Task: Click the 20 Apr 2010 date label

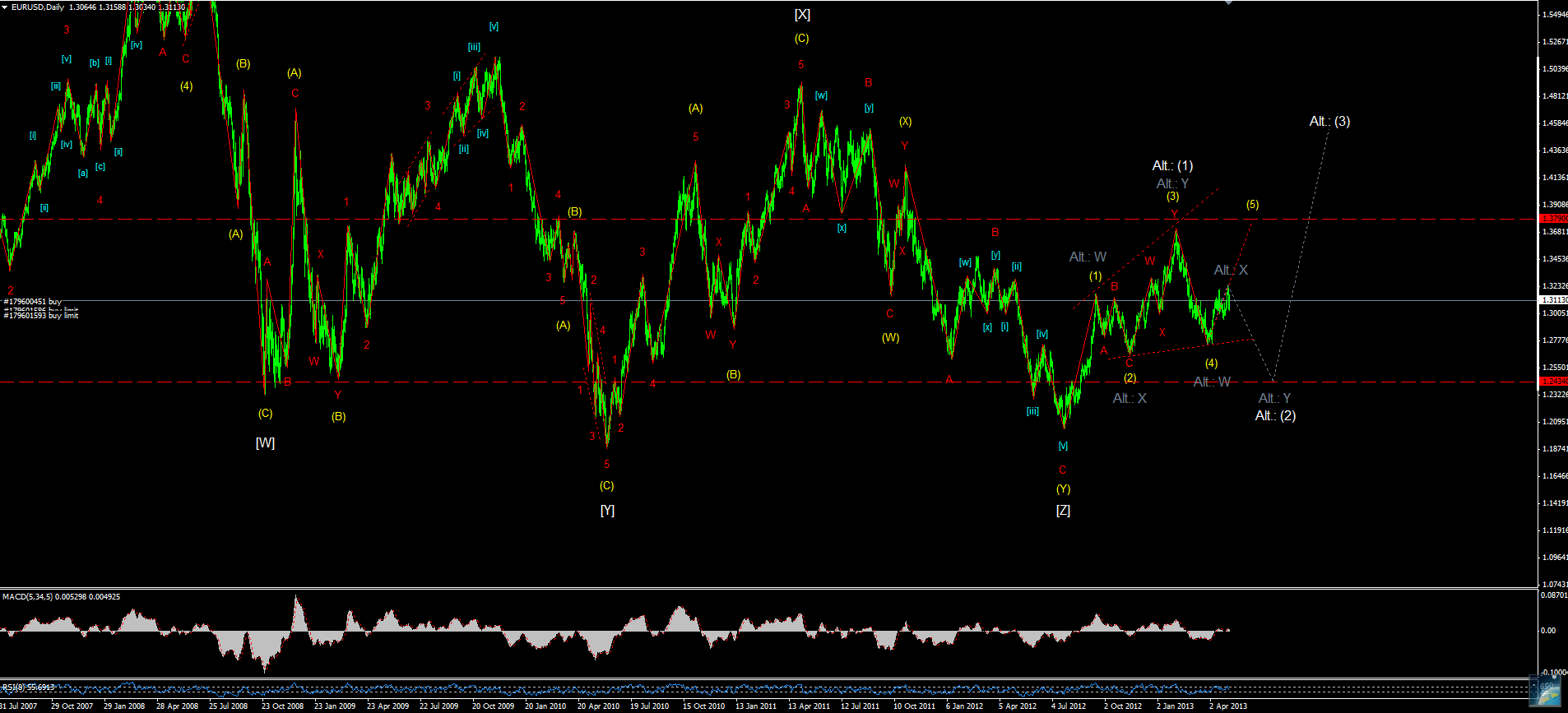Action: 598,706
